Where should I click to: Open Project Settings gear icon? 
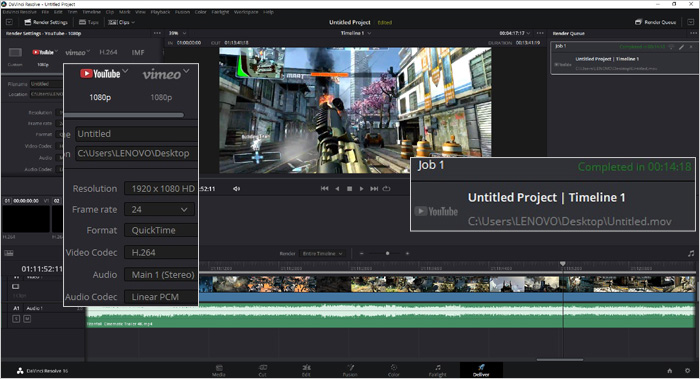(x=688, y=371)
